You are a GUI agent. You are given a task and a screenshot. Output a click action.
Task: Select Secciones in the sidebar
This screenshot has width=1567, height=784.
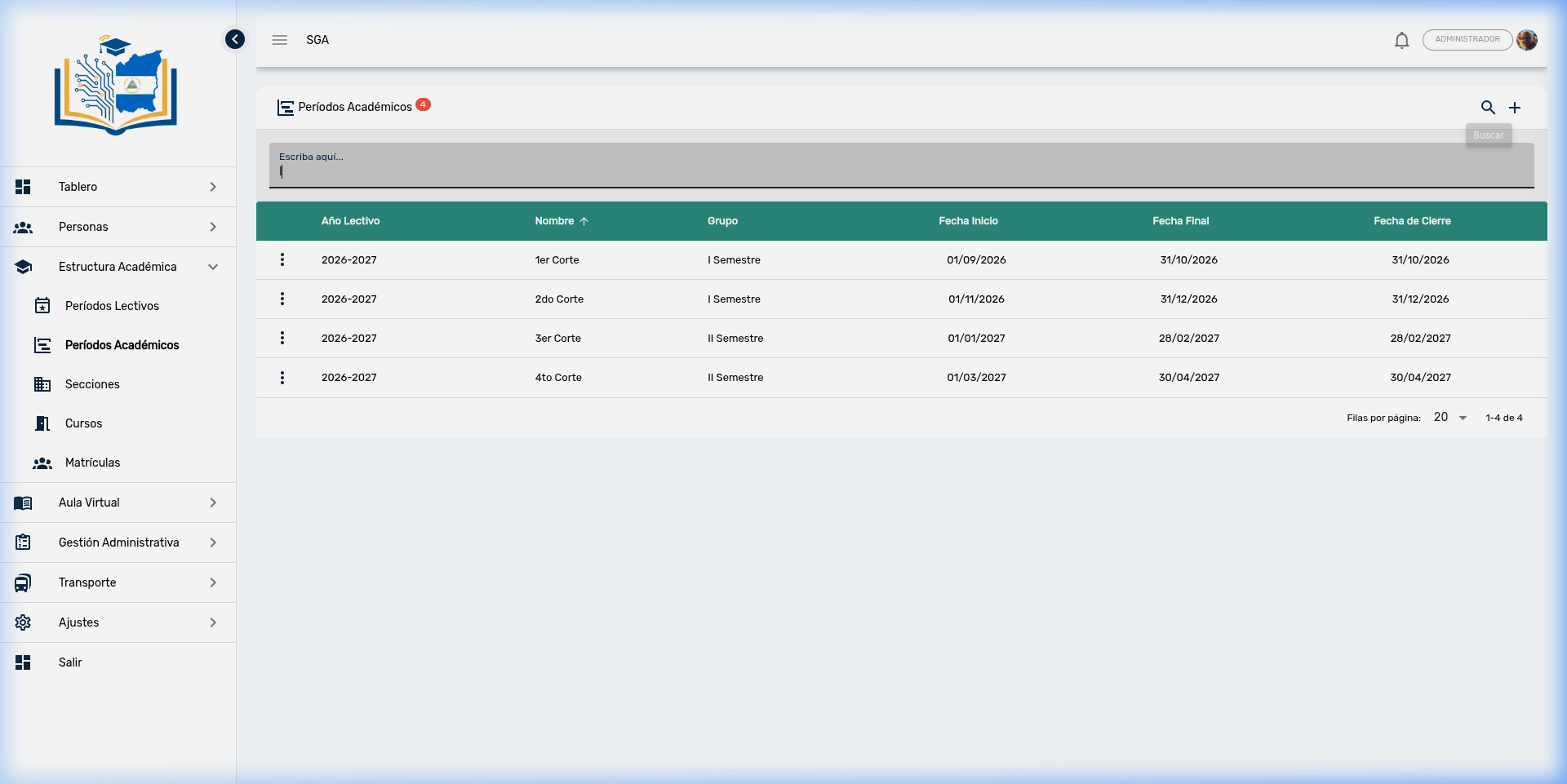92,384
